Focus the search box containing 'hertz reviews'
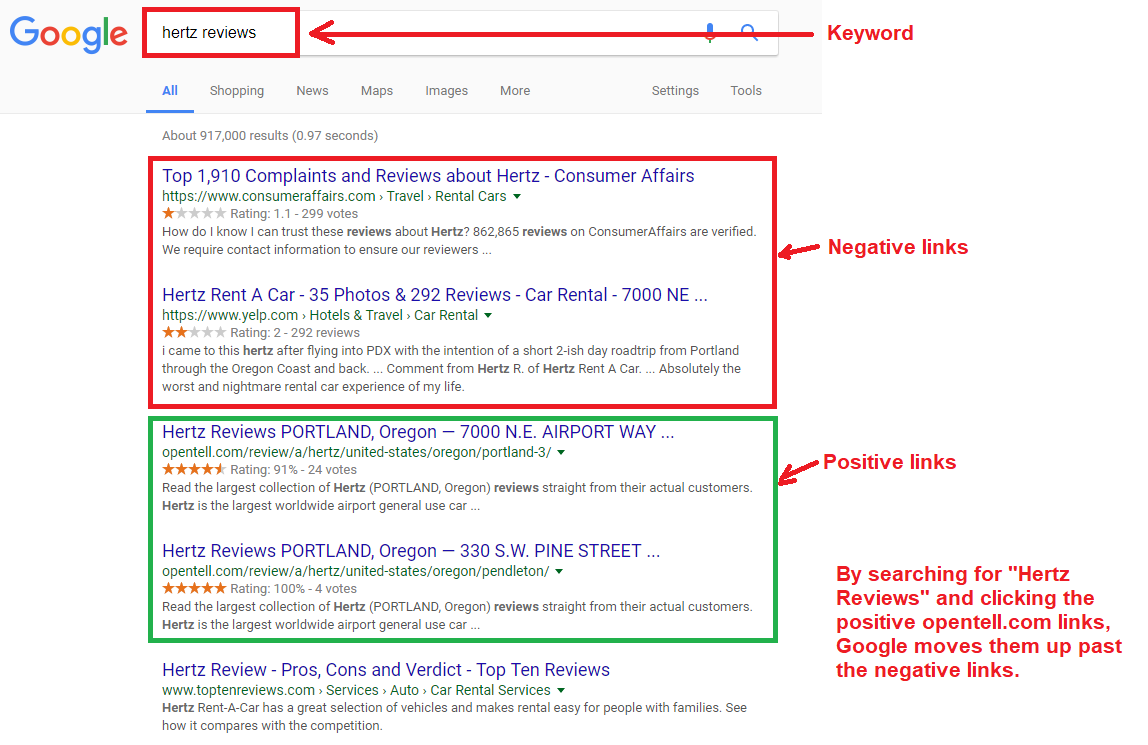Screen dimensions: 1148x745 point(461,33)
